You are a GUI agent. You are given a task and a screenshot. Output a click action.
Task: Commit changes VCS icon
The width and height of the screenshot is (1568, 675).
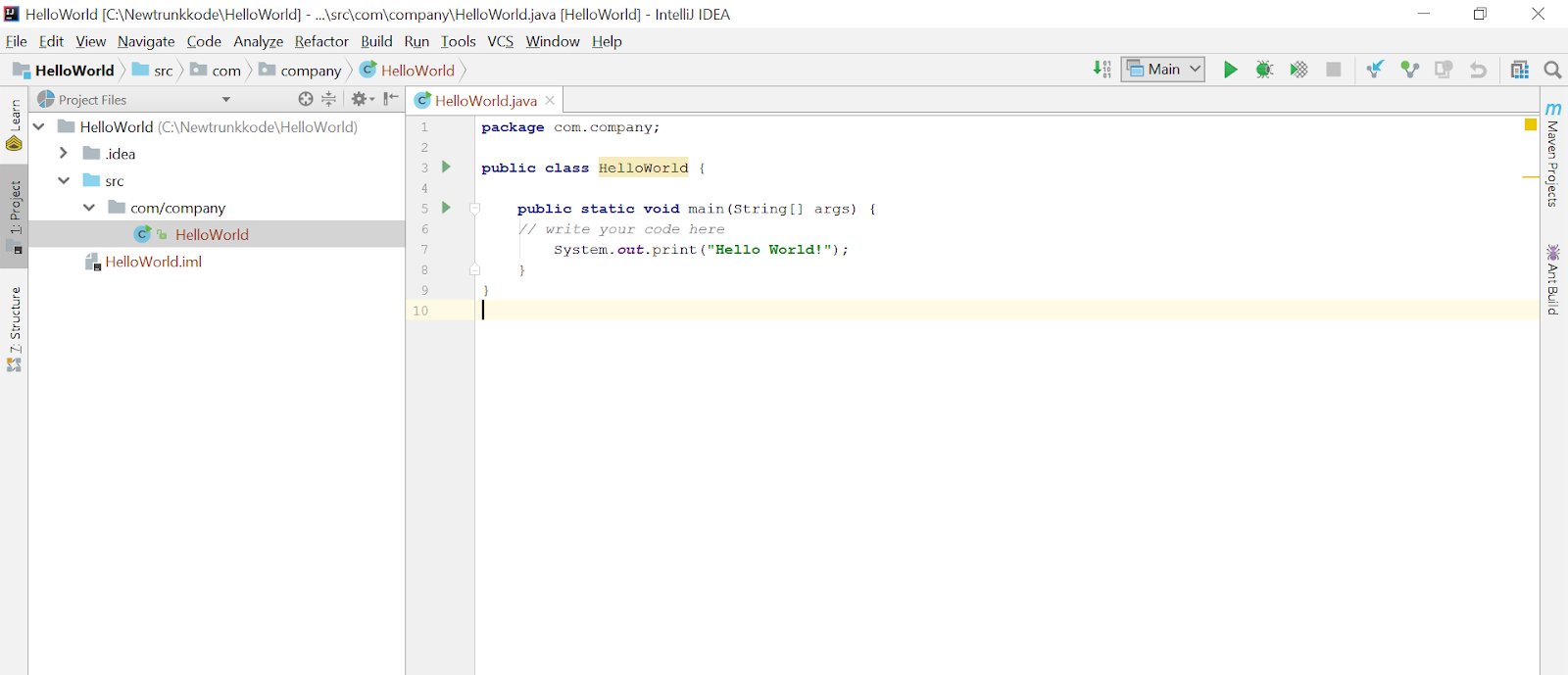point(1409,70)
